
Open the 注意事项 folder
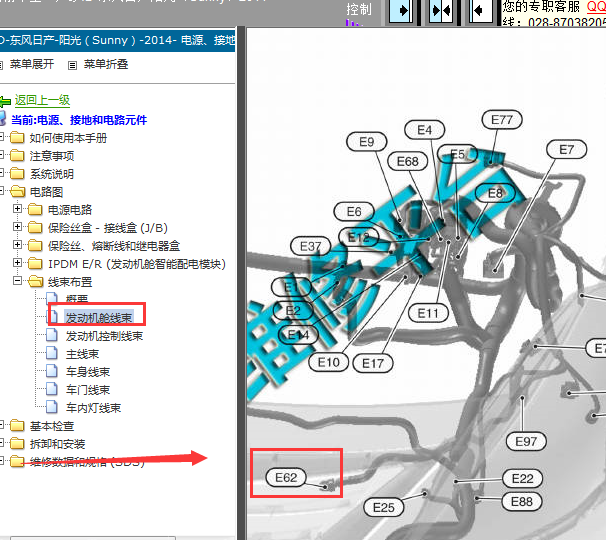coord(52,156)
